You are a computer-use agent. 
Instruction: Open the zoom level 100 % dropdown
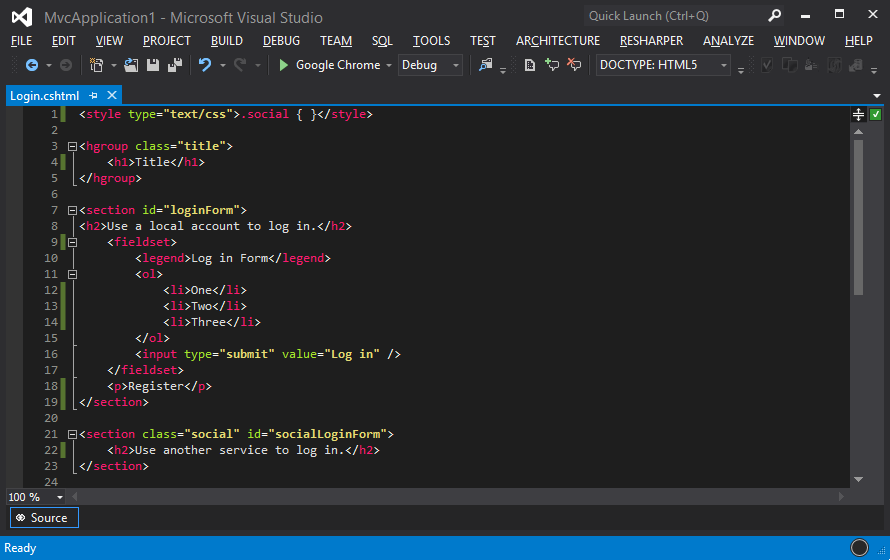tap(60, 497)
